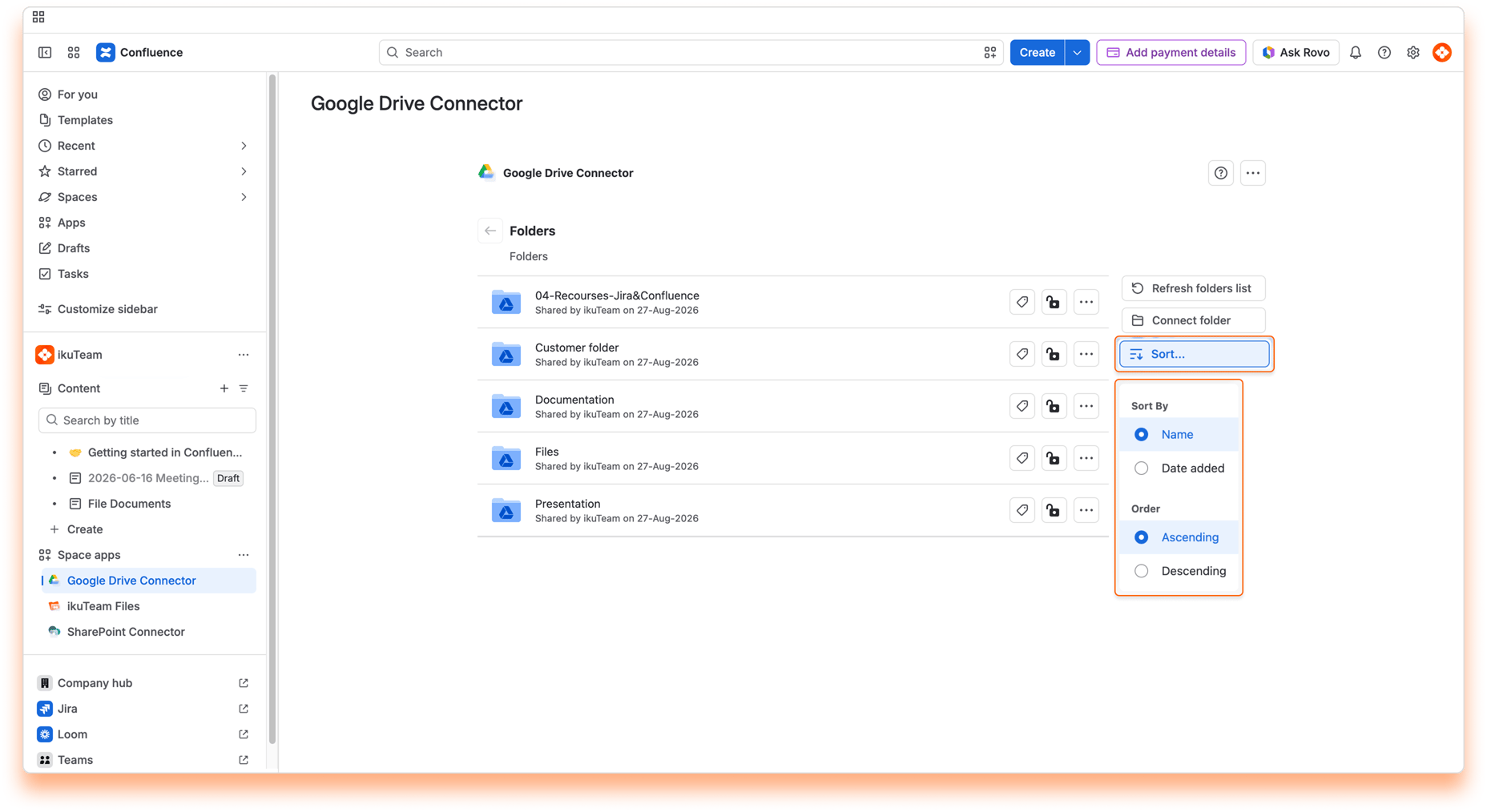Open the app switcher grid icon
Viewport: 1487px width, 812px height.
pyautogui.click(x=74, y=52)
